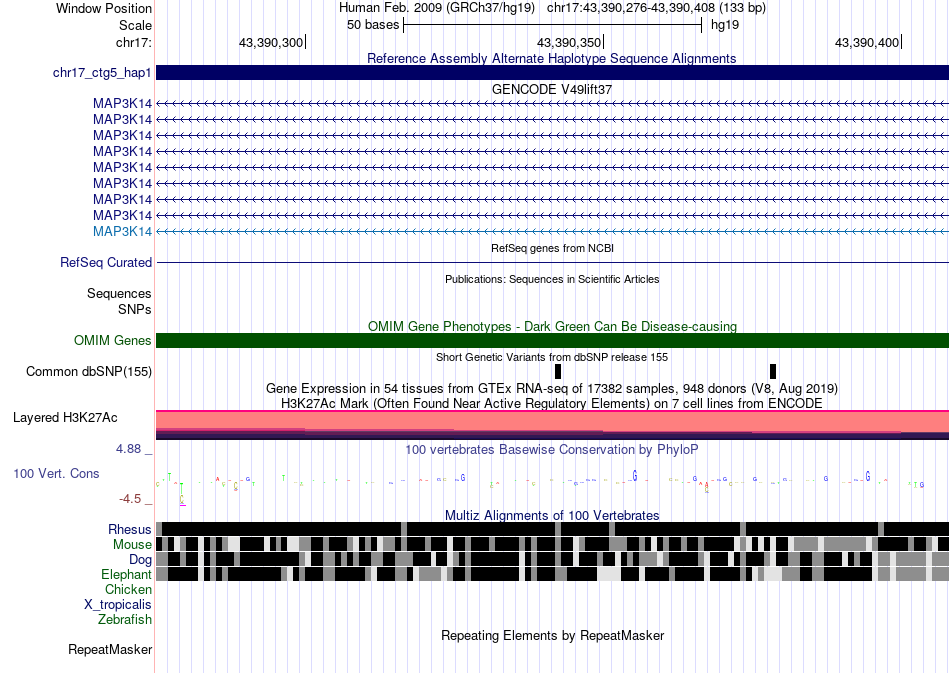Click the OMIM Genes track label
This screenshot has height=673, width=950.
point(113,340)
